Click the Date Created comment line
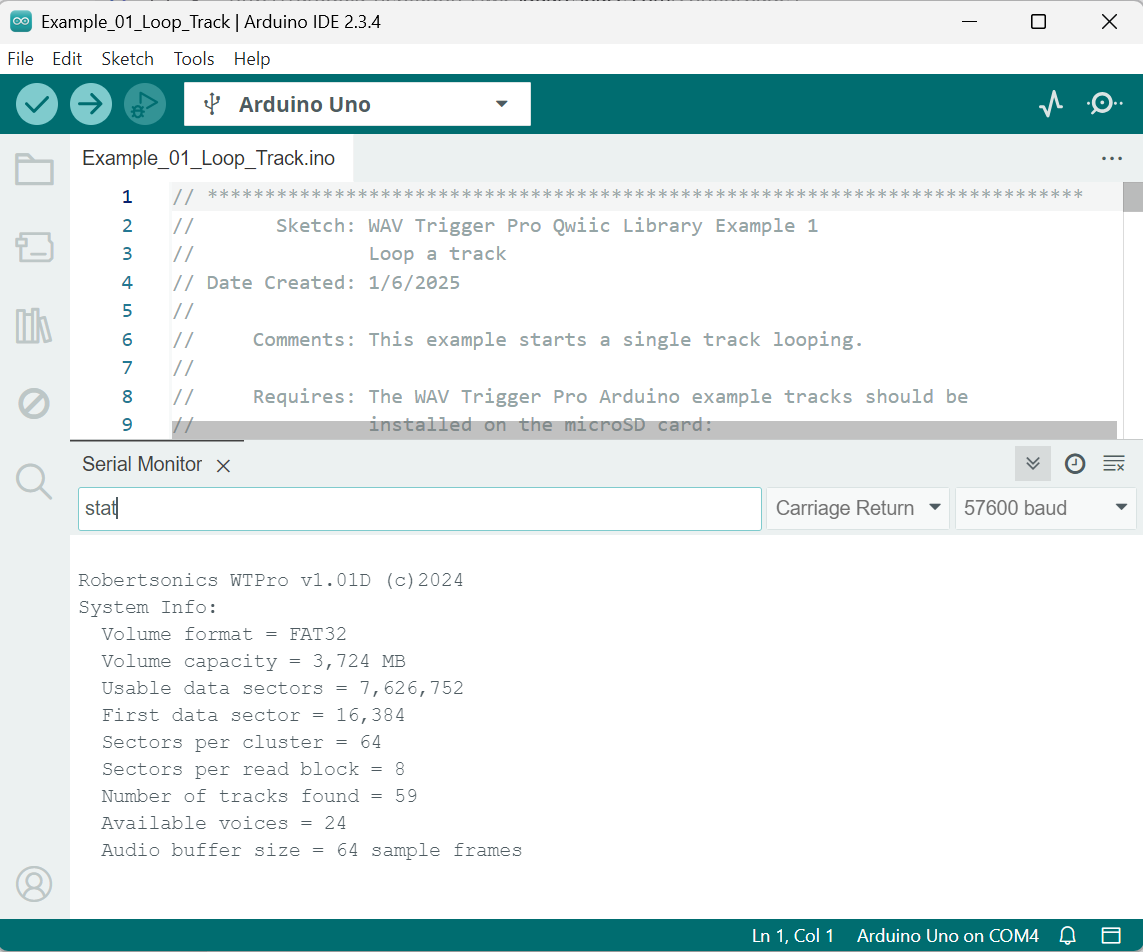Screen dimensions: 1143x952 (x=316, y=282)
